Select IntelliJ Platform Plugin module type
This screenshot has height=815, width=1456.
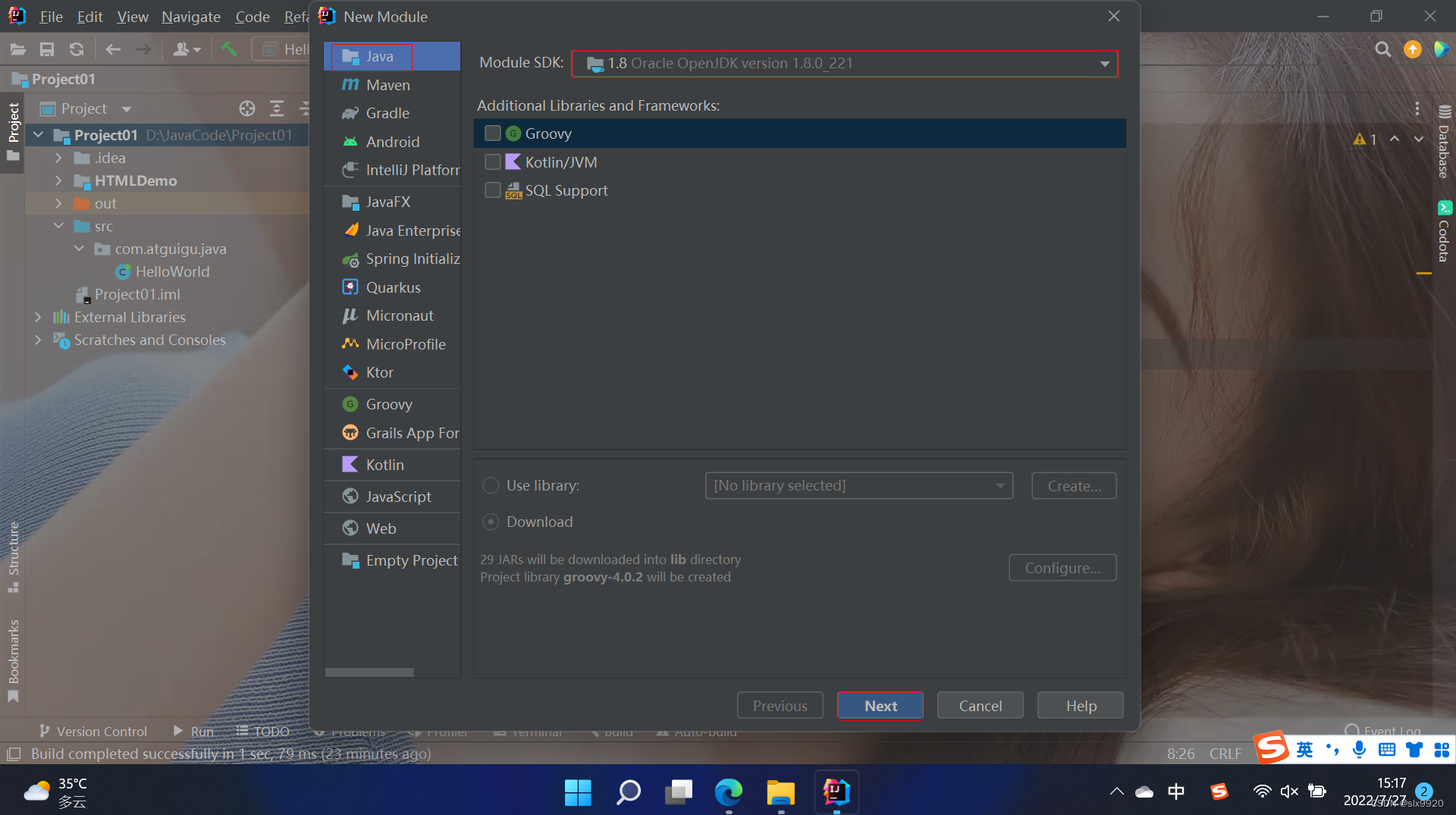pyautogui.click(x=392, y=170)
